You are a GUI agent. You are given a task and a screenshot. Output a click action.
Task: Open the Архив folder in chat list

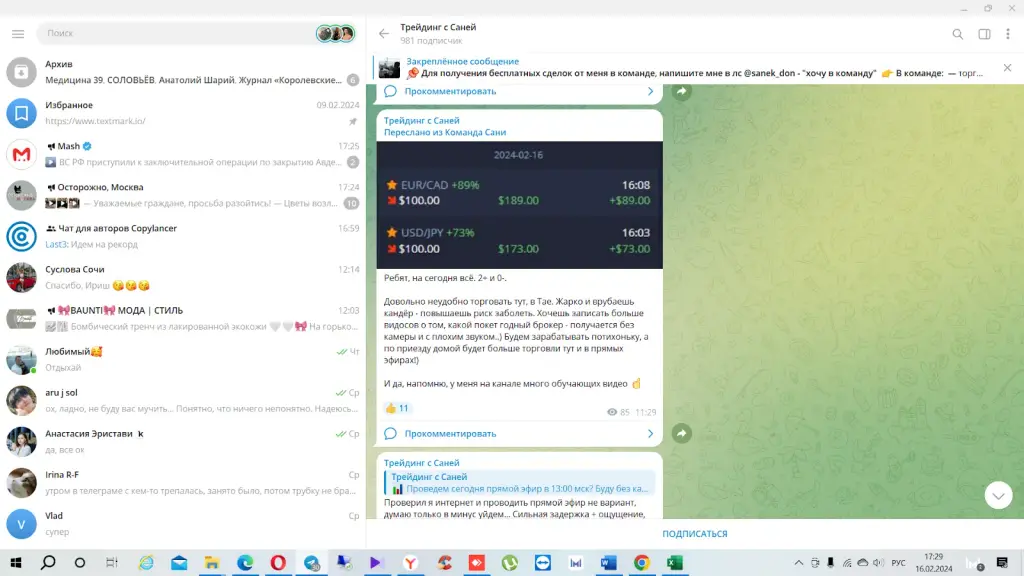coord(183,72)
